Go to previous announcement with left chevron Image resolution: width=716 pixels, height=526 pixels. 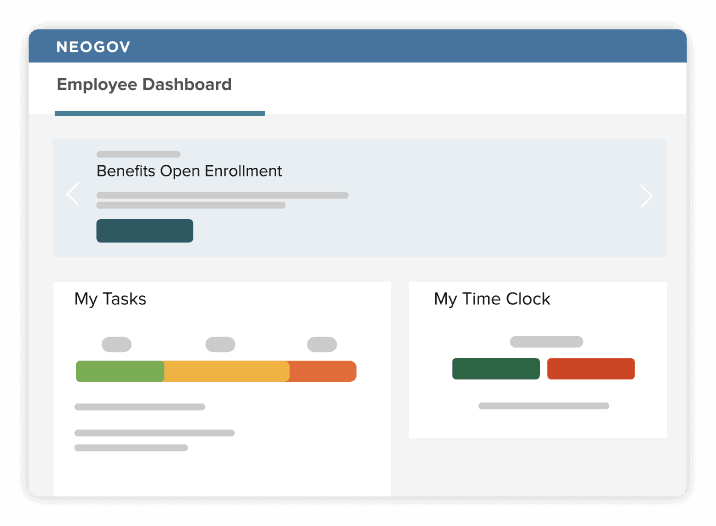point(73,195)
